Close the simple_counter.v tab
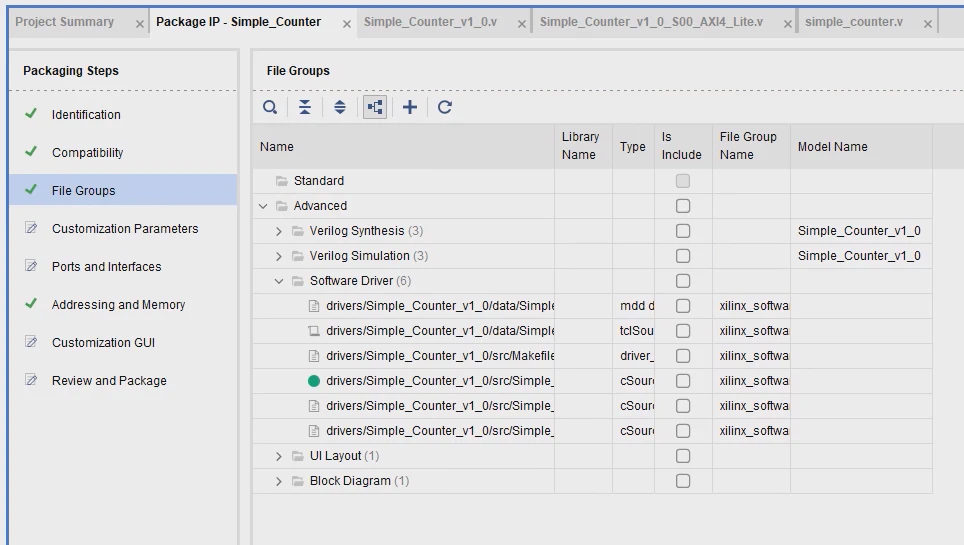Screen dimensions: 964x545 point(928,24)
